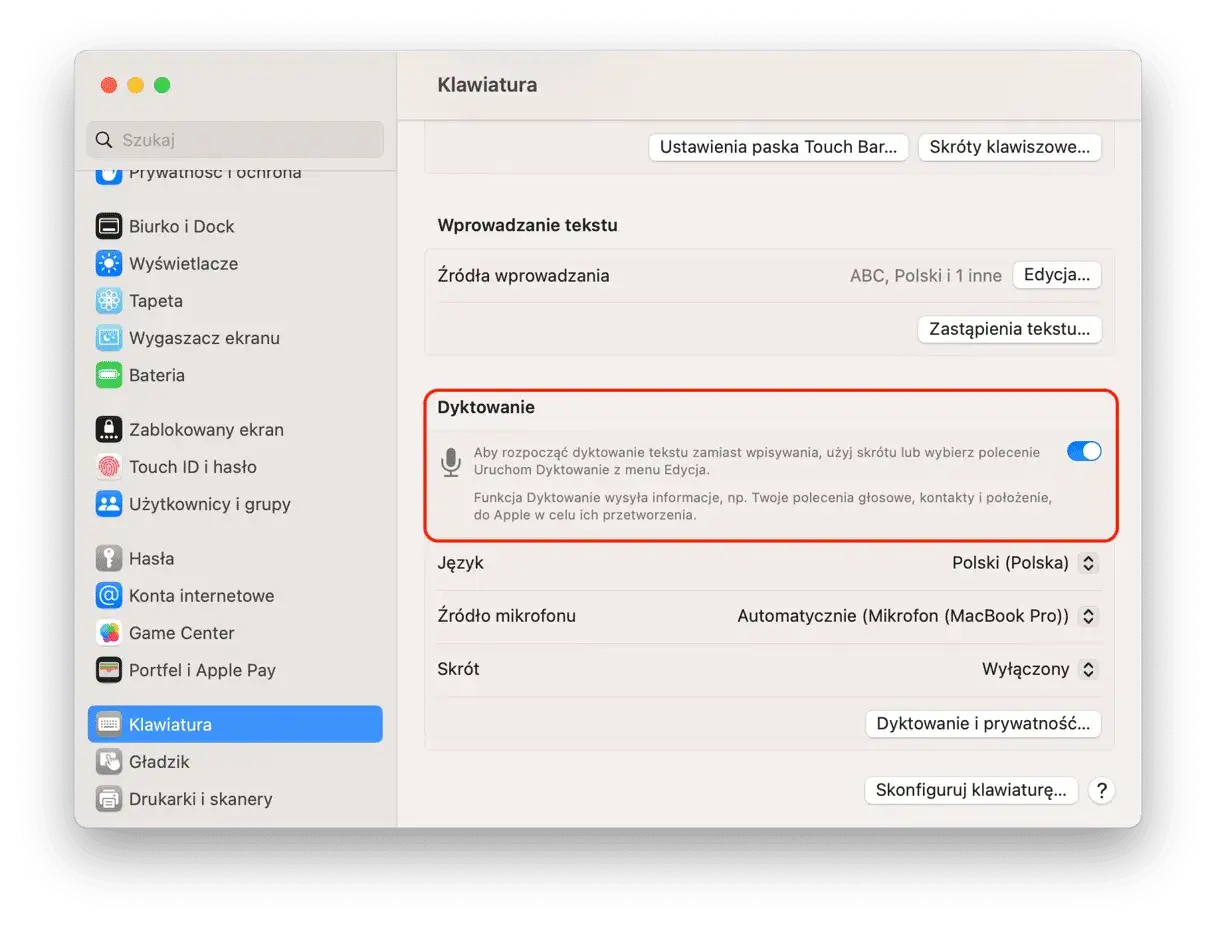Select Portfel i Apple Pay in the sidebar
Viewport: 1216px width, 926px height.
pyautogui.click(x=108, y=671)
